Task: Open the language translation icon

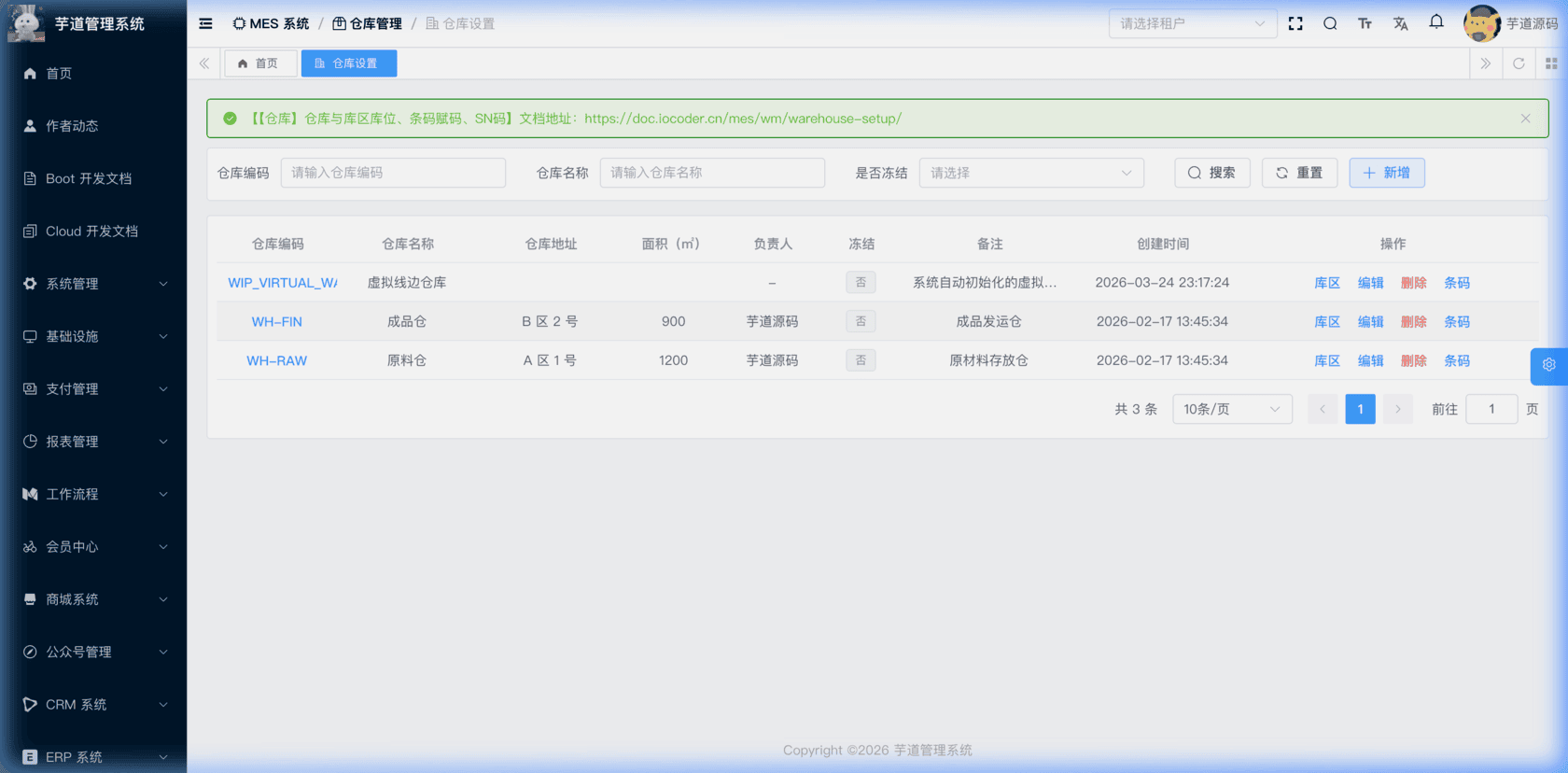Action: (1400, 23)
